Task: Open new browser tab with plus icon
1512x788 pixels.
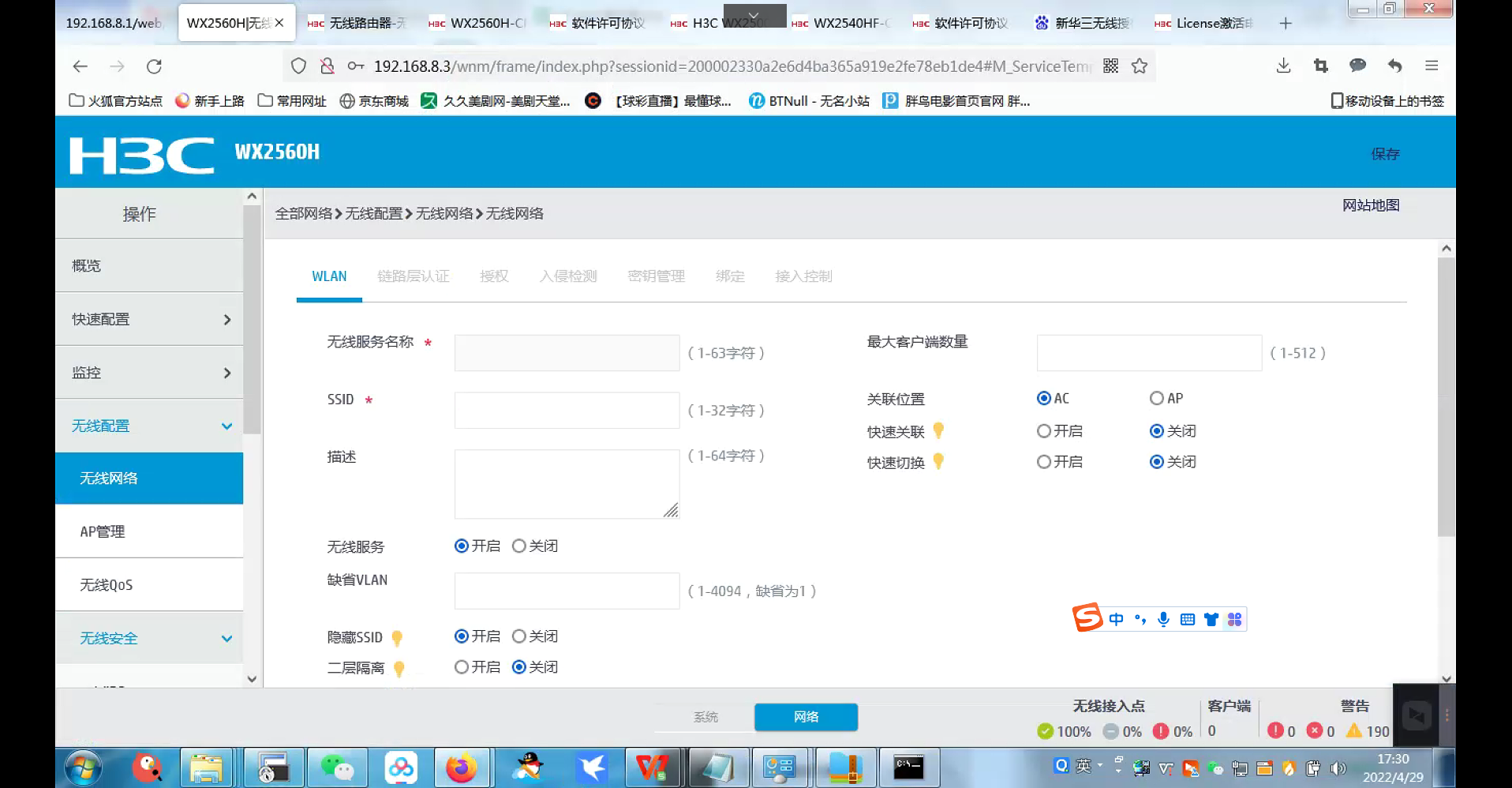Action: [1286, 24]
